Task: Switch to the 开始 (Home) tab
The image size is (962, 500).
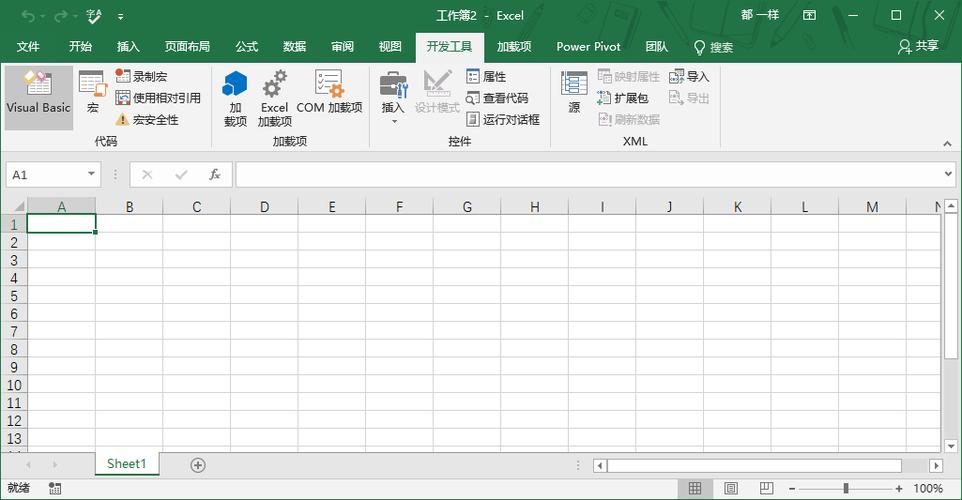Action: coord(80,47)
